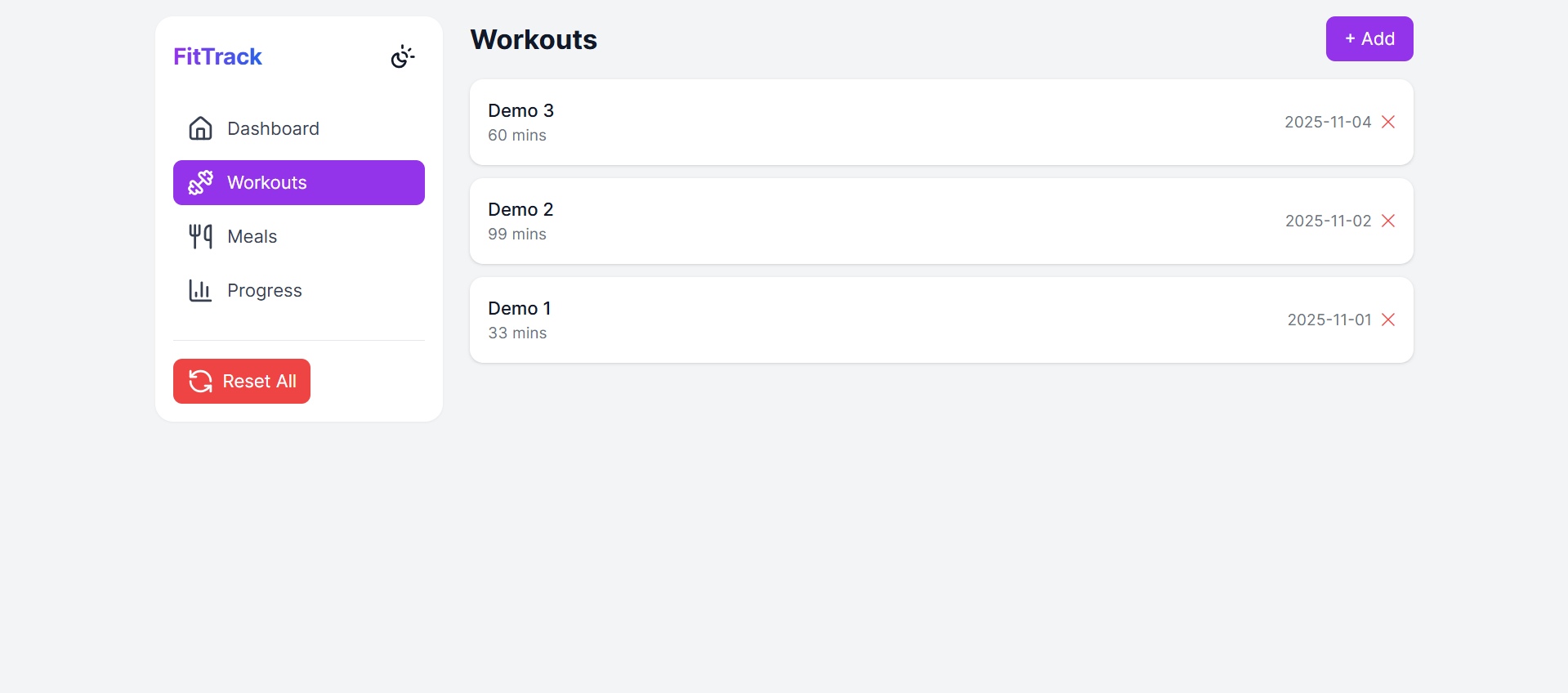Click the bar chart Progress icon
The image size is (1568, 693).
coord(200,290)
